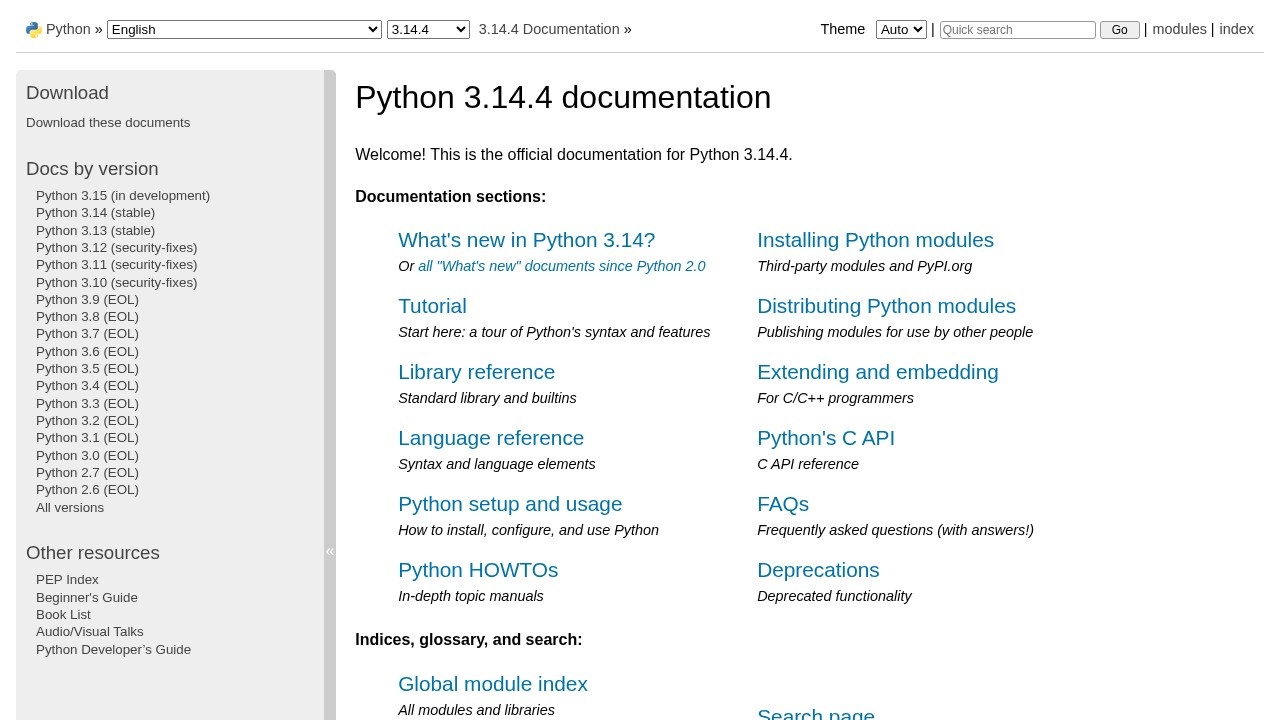Open Installing Python modules
Image resolution: width=1280 pixels, height=720 pixels.
tap(875, 240)
